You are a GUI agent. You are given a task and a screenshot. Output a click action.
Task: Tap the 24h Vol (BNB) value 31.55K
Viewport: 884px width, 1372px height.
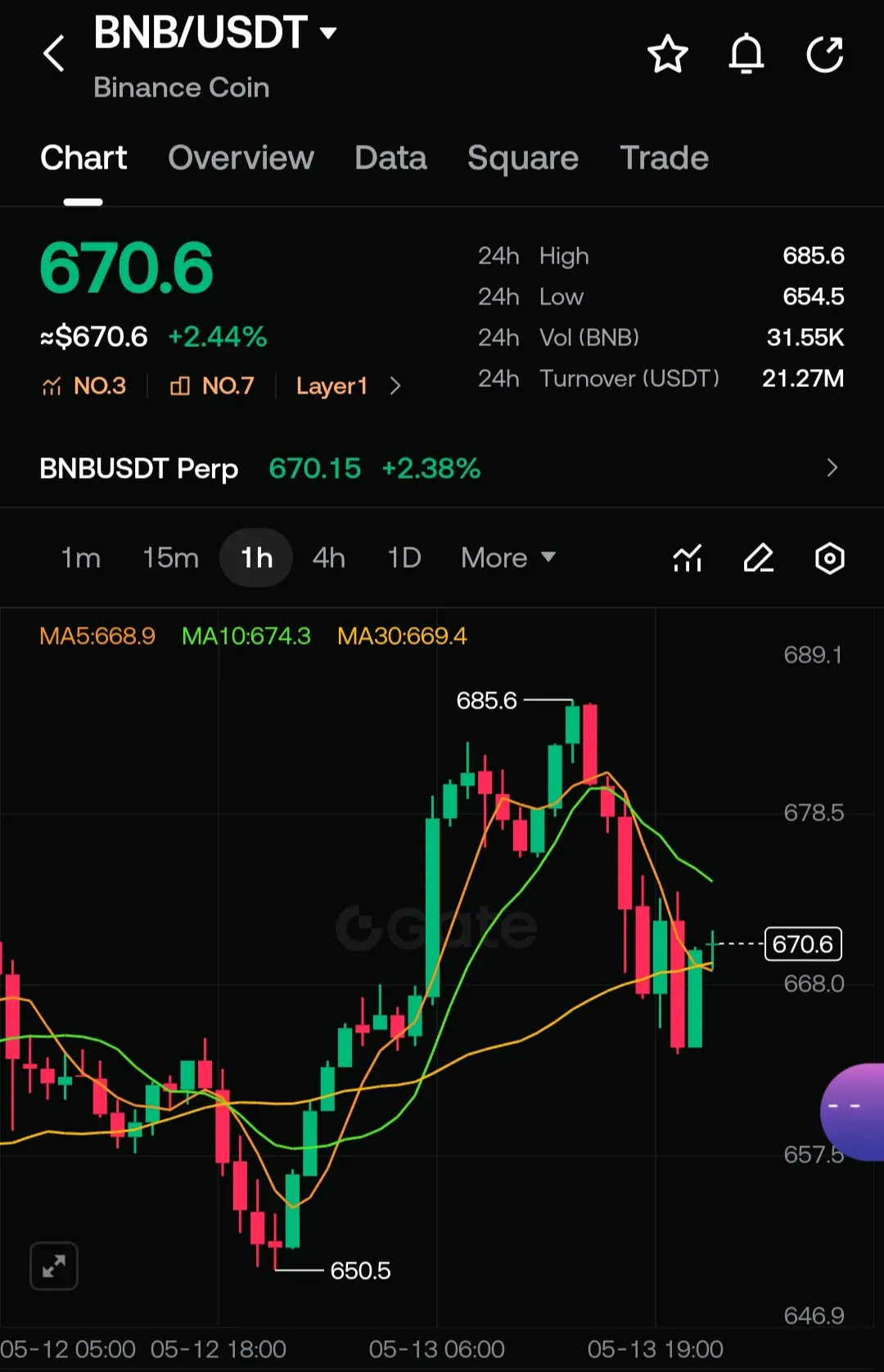805,337
